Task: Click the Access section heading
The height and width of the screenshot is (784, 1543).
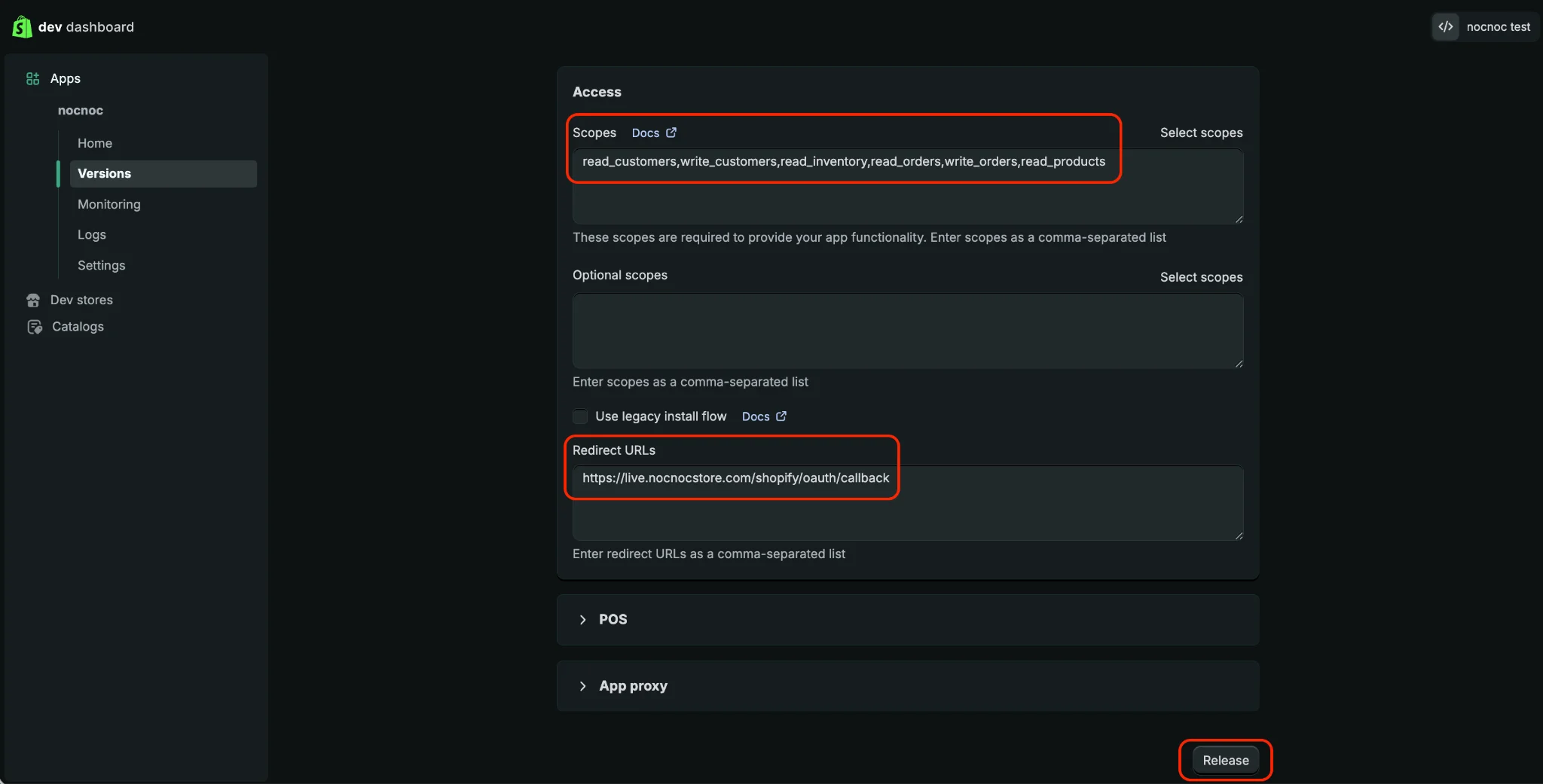Action: pyautogui.click(x=597, y=92)
